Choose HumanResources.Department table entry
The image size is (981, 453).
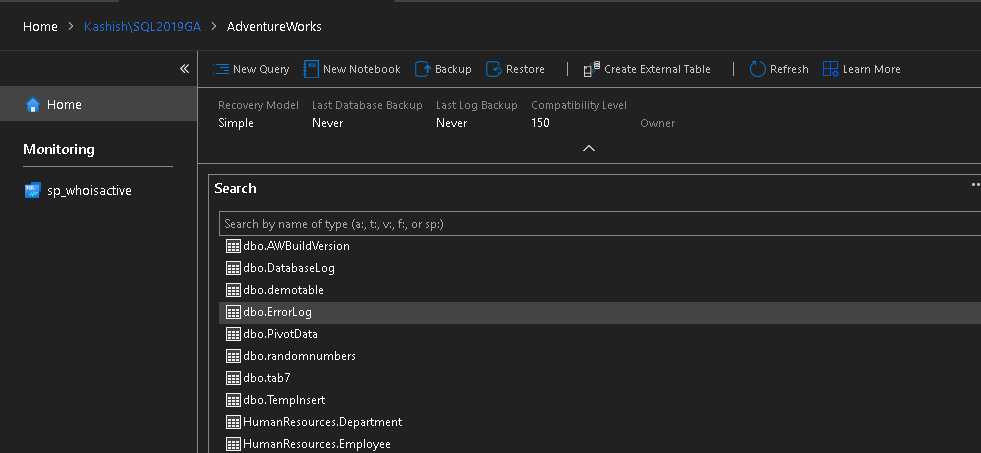[322, 422]
